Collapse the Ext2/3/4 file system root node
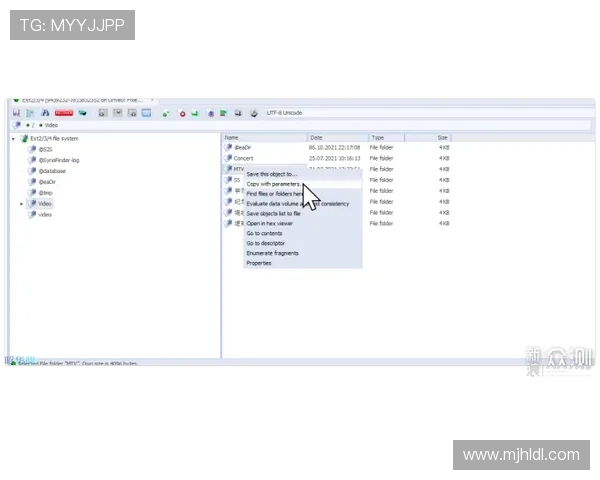The height and width of the screenshot is (480, 600). 14,138
